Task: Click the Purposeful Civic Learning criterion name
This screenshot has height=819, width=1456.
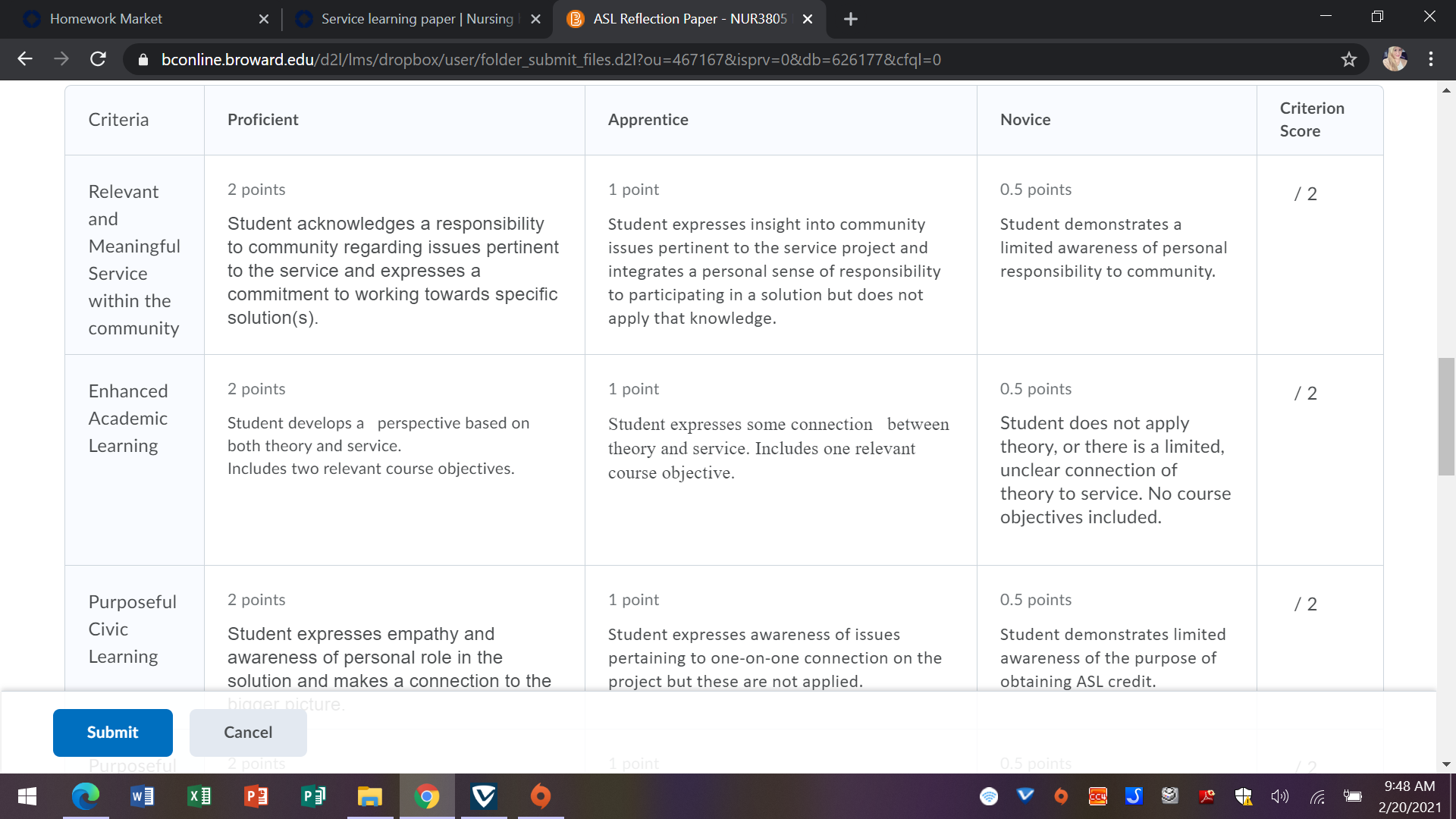Action: point(132,629)
